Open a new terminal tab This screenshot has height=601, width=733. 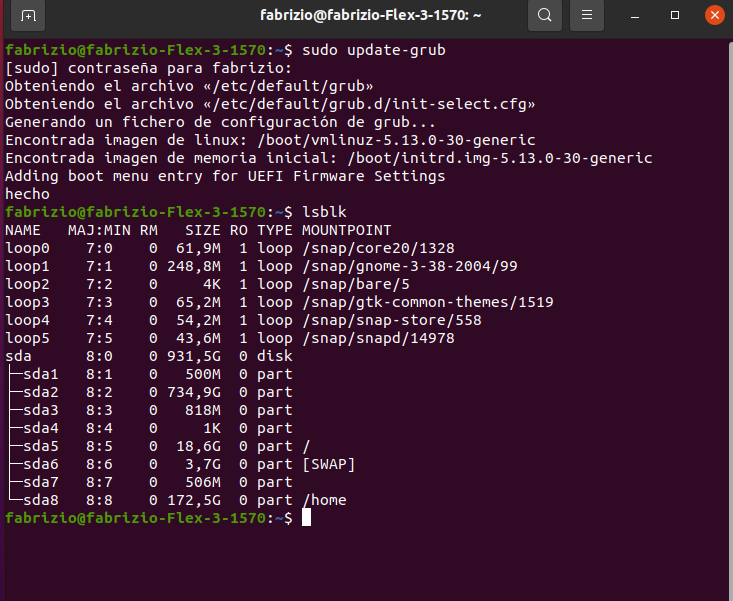(28, 16)
